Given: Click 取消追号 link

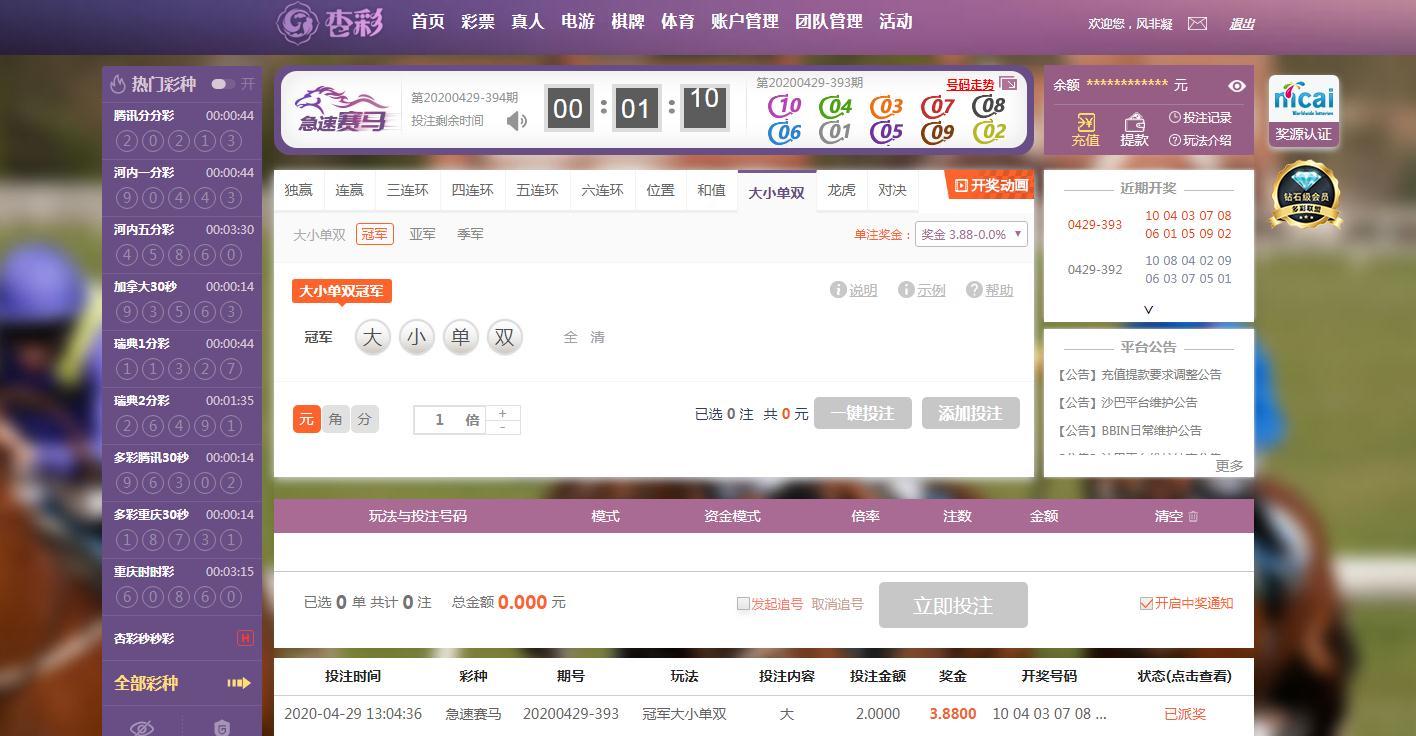Looking at the screenshot, I should tap(837, 604).
